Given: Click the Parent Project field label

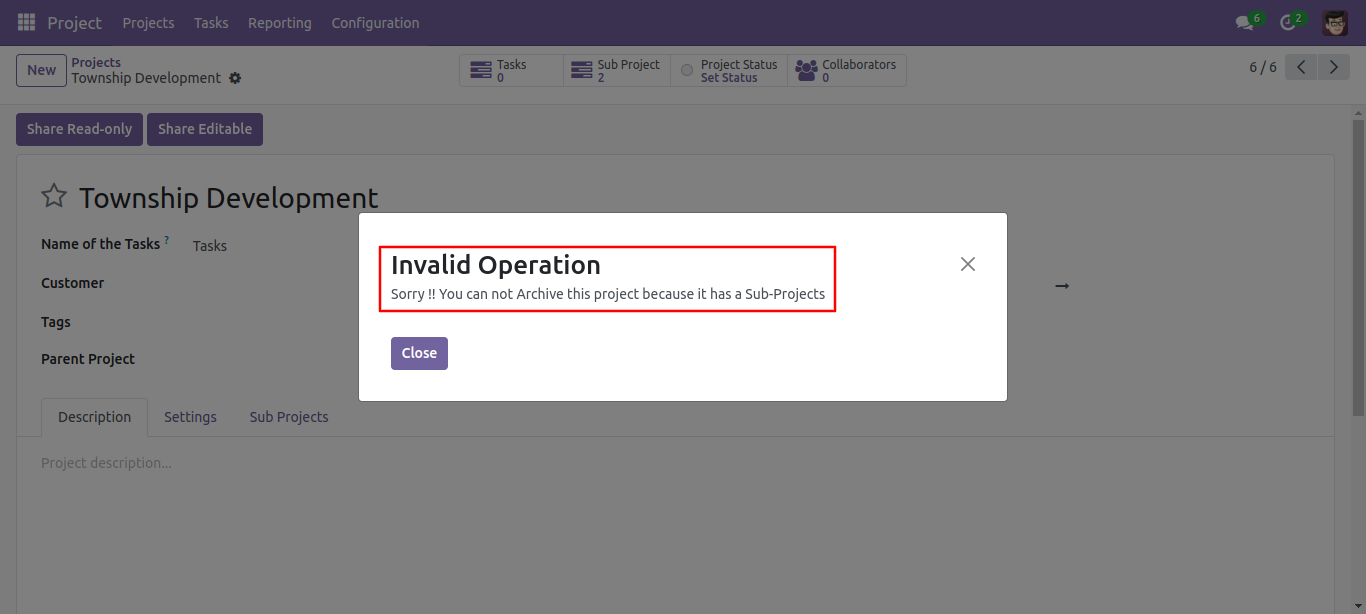Looking at the screenshot, I should (x=88, y=359).
